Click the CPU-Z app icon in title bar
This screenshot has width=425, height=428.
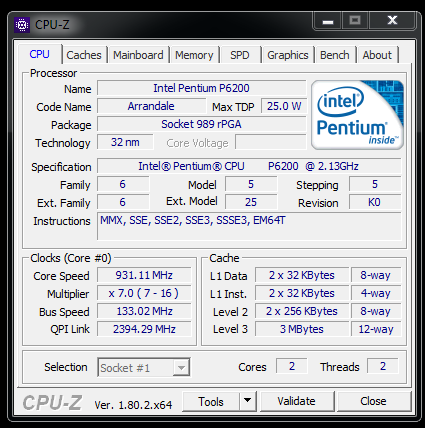point(22,25)
